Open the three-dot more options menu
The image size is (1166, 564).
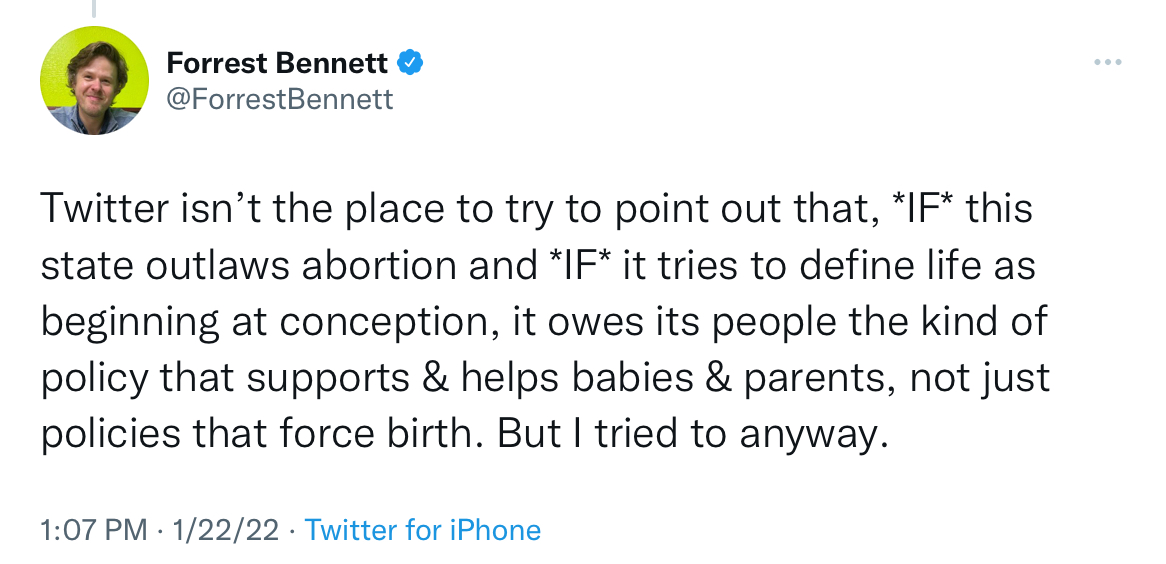(1108, 64)
